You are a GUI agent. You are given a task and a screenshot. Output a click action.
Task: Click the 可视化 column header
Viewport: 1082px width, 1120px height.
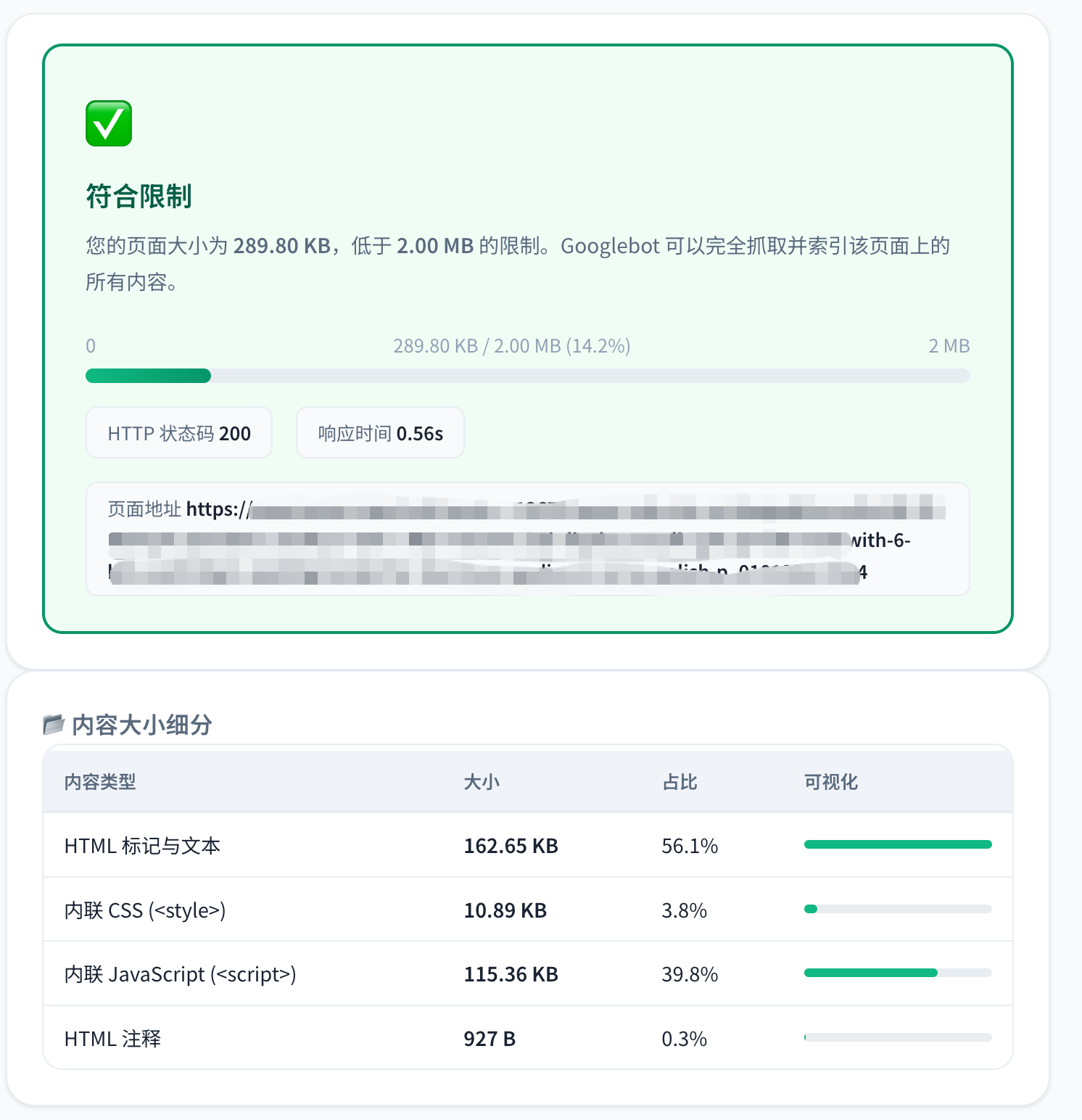830,782
